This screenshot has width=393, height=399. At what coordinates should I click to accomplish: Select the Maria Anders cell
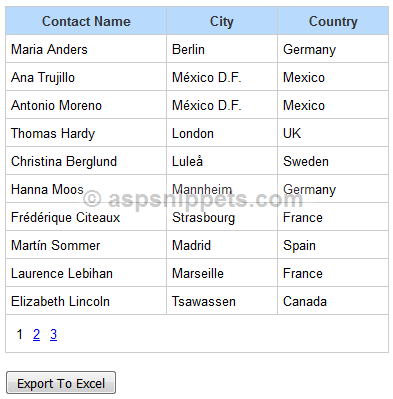pyautogui.click(x=86, y=49)
